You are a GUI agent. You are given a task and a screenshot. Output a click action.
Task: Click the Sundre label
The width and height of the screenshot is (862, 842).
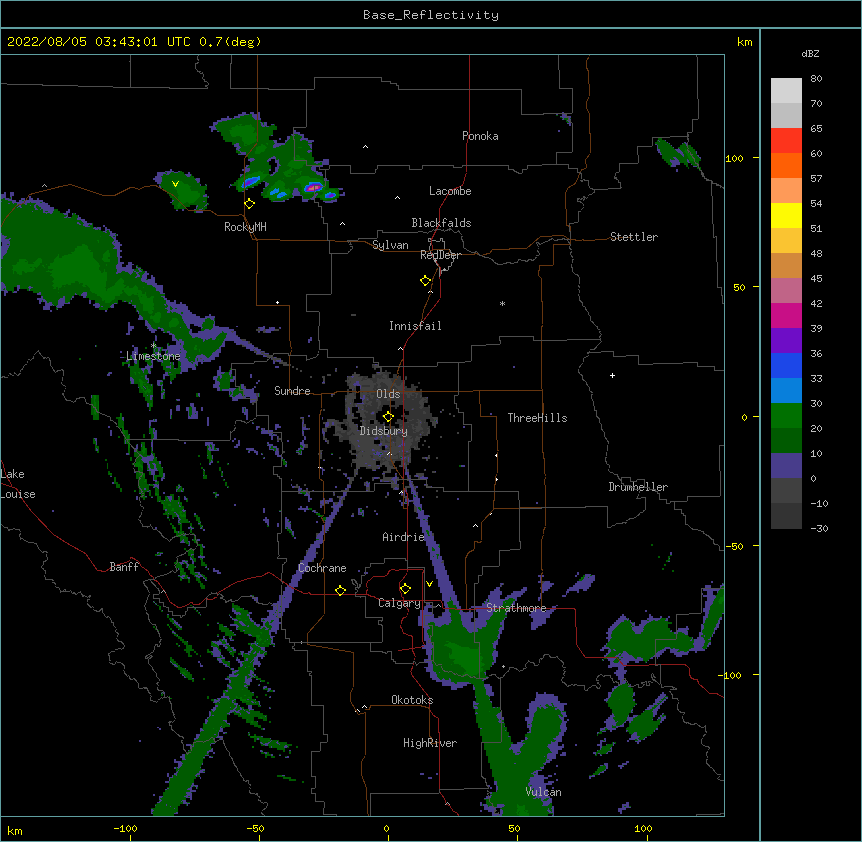coord(292,391)
